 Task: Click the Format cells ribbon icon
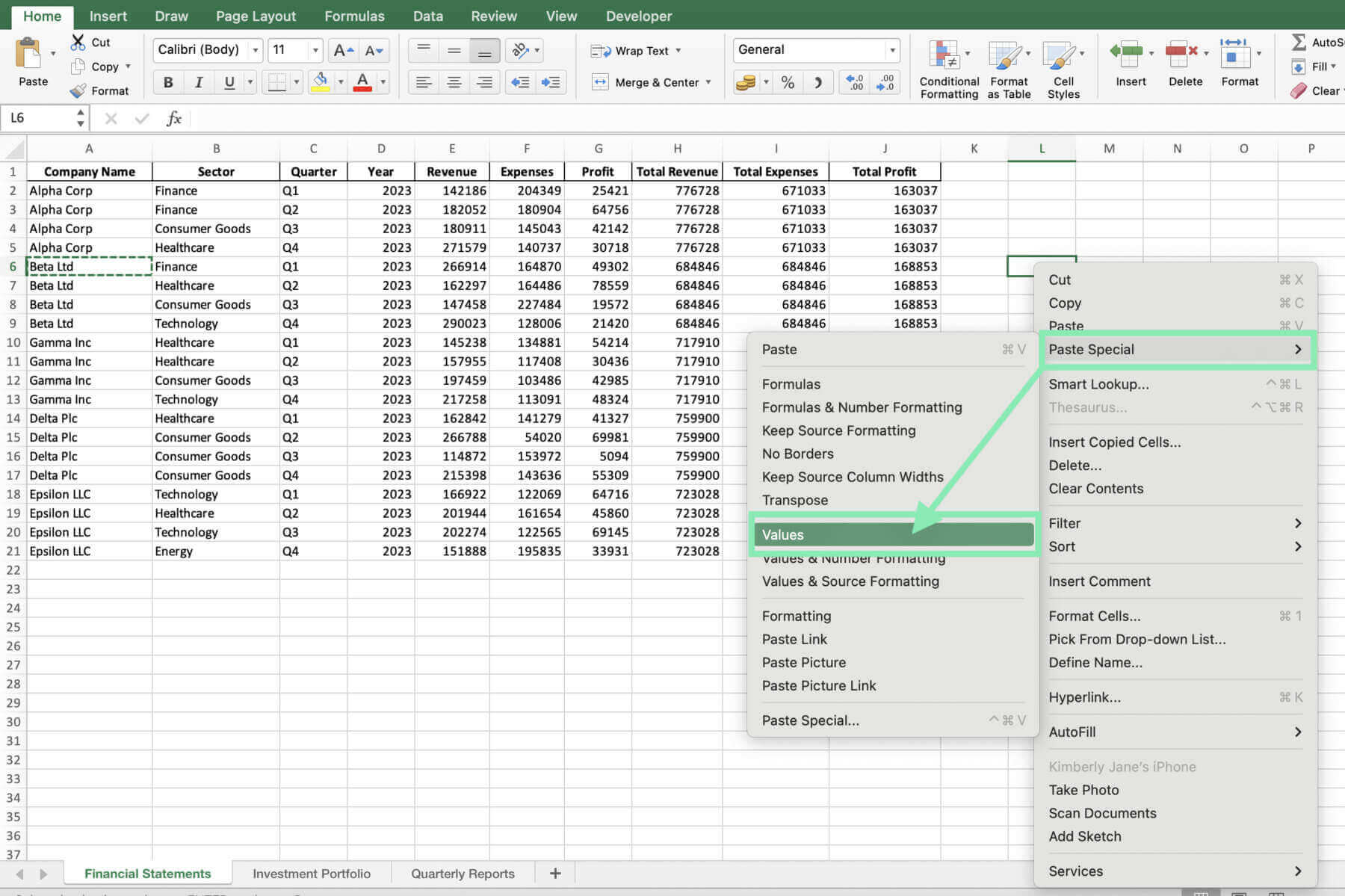(x=1234, y=53)
